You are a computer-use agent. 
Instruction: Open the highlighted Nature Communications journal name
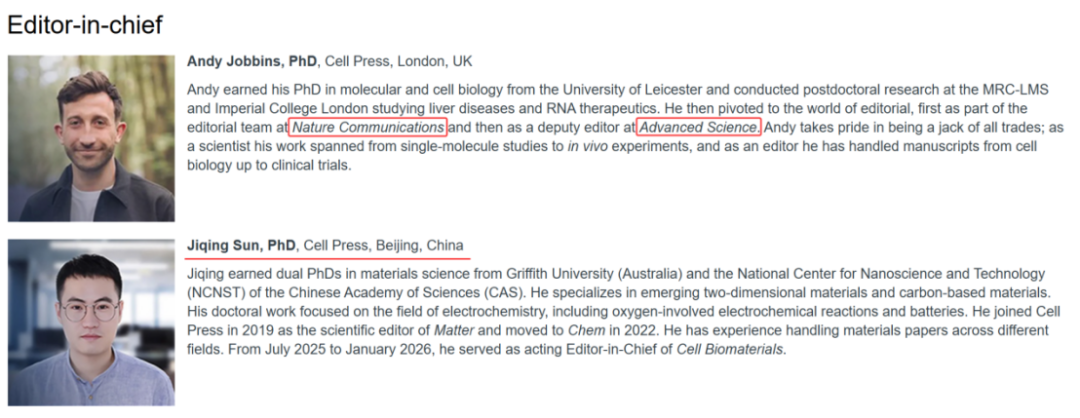click(367, 128)
